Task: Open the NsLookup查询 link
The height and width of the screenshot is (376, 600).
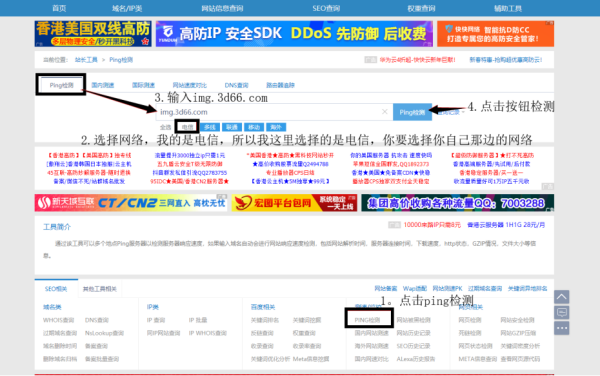Action: click(x=104, y=333)
